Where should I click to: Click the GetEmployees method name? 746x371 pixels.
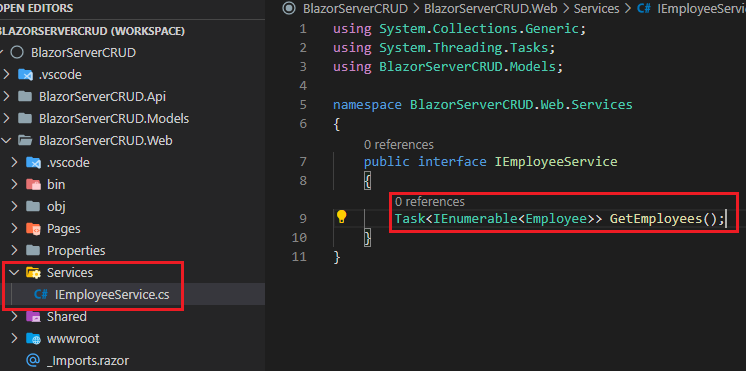point(656,219)
